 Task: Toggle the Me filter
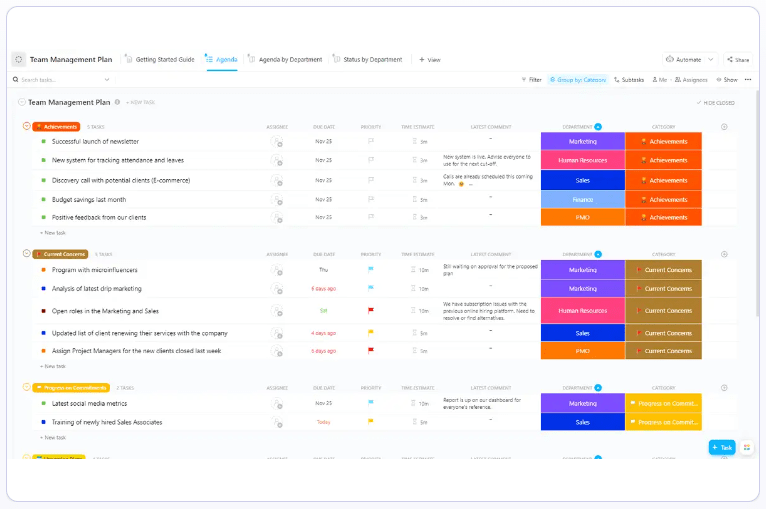[660, 80]
